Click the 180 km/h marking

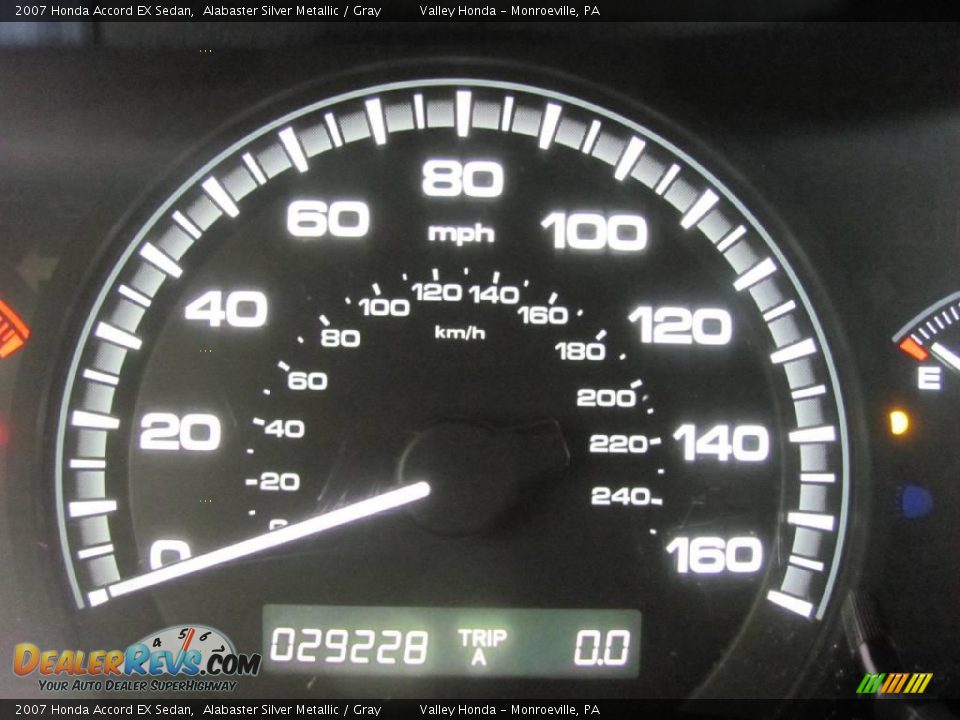point(580,351)
